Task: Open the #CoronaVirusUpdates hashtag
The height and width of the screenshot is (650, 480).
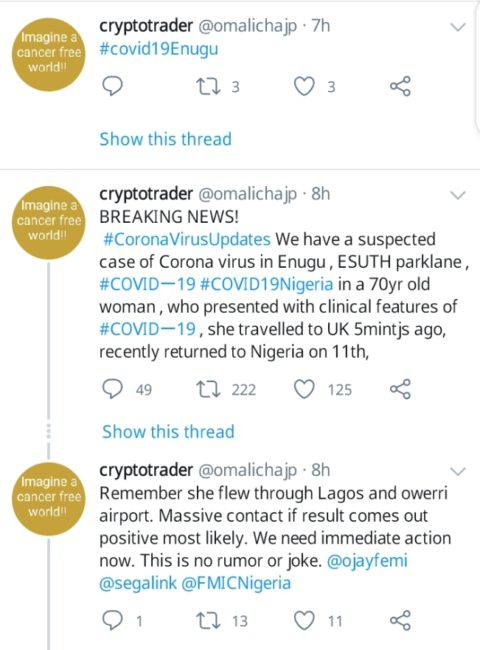Action: click(x=187, y=240)
